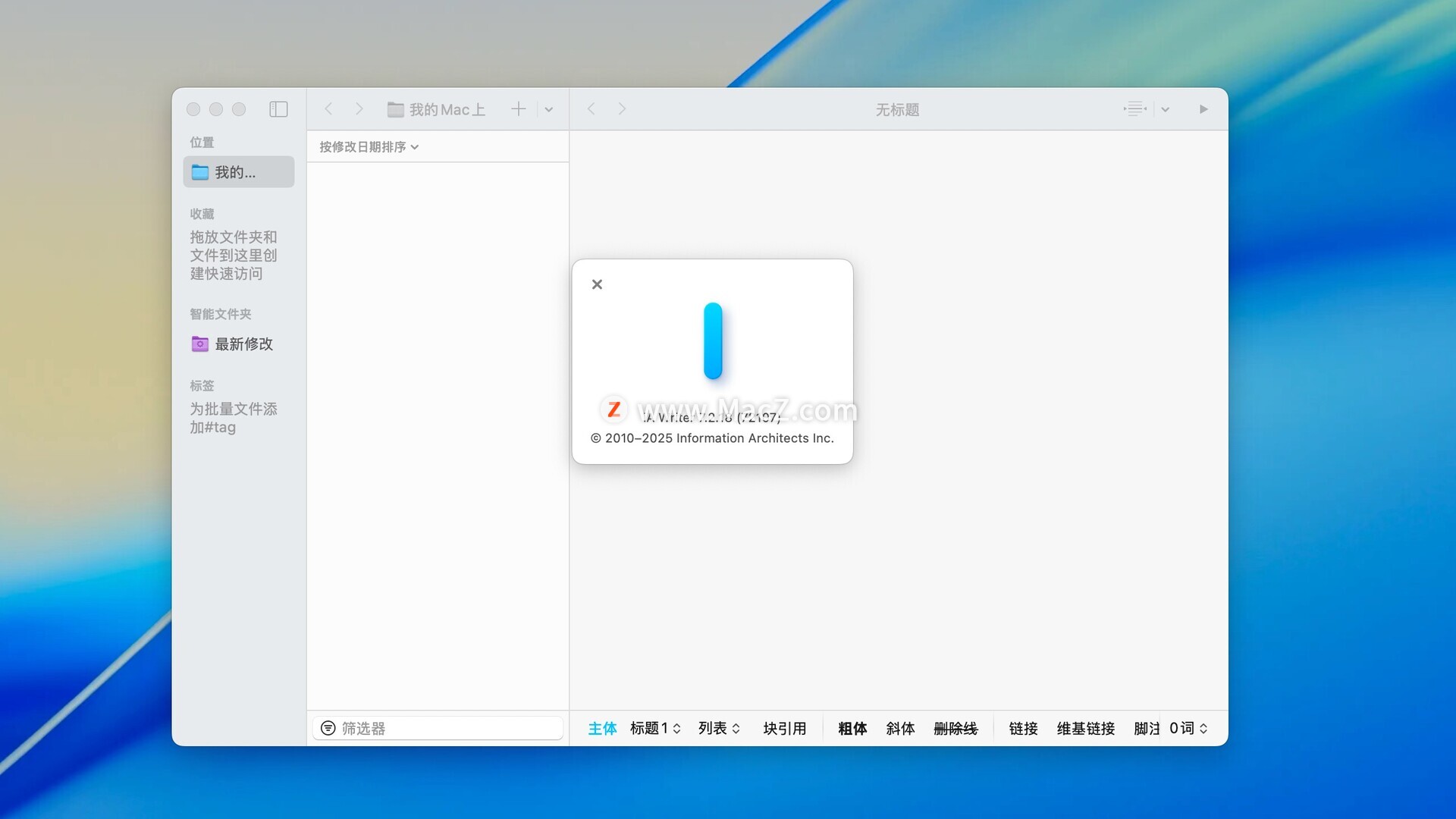
Task: Click the plus icon to create new
Action: [518, 109]
